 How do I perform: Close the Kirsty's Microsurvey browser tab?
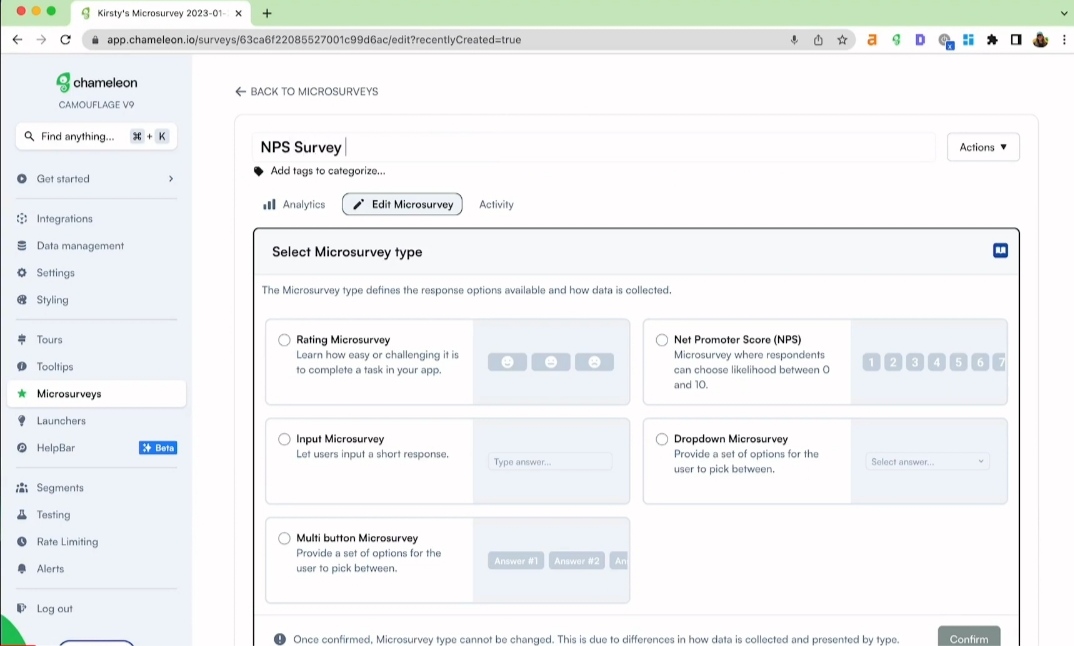point(238,13)
